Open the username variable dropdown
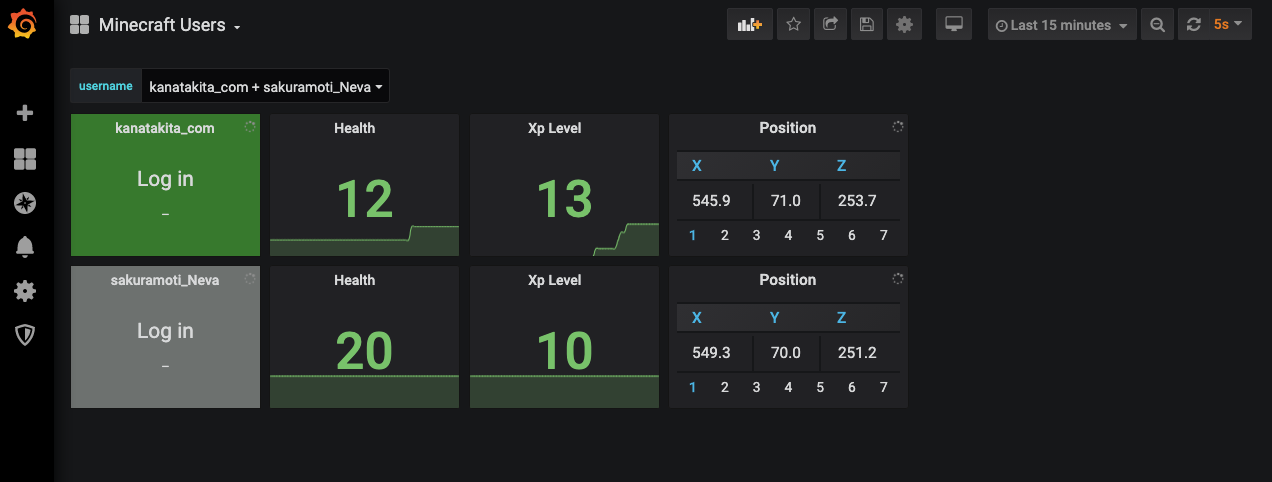 coord(266,87)
